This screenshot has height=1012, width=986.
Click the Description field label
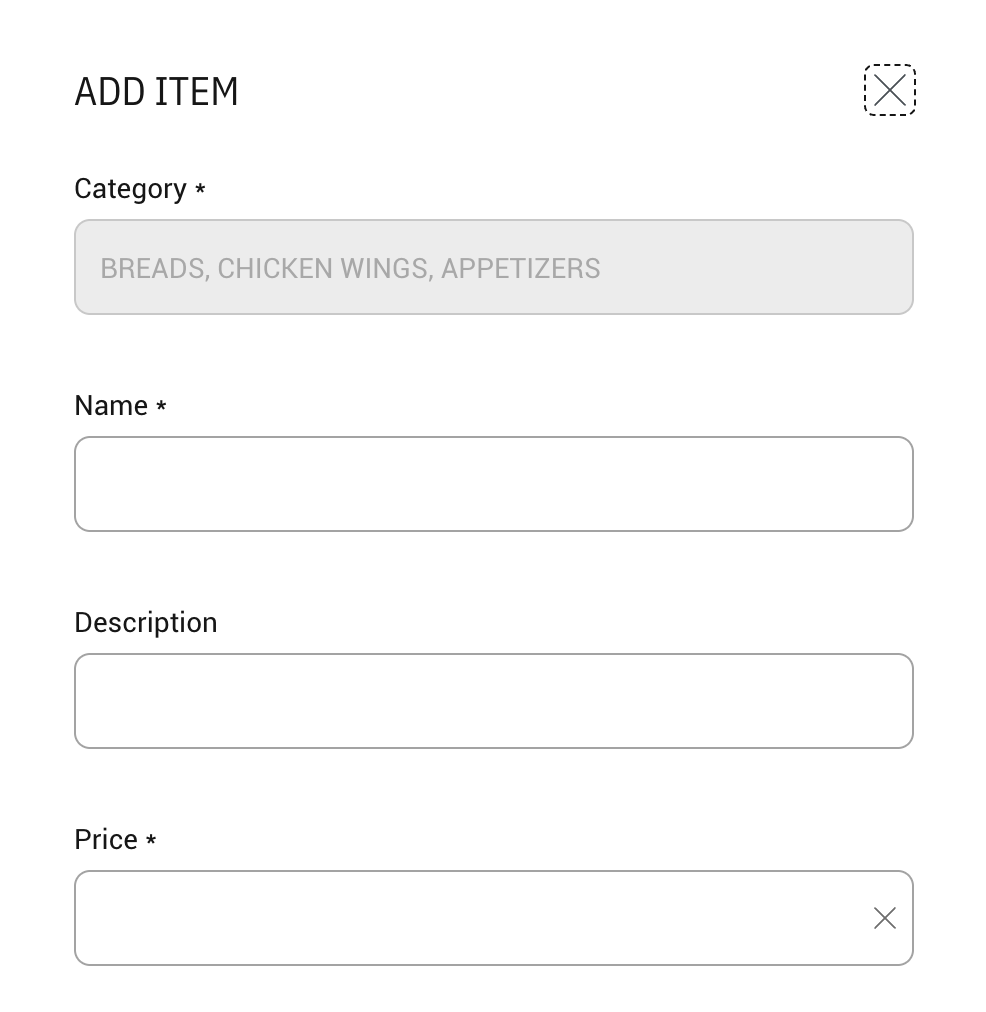pyautogui.click(x=146, y=623)
